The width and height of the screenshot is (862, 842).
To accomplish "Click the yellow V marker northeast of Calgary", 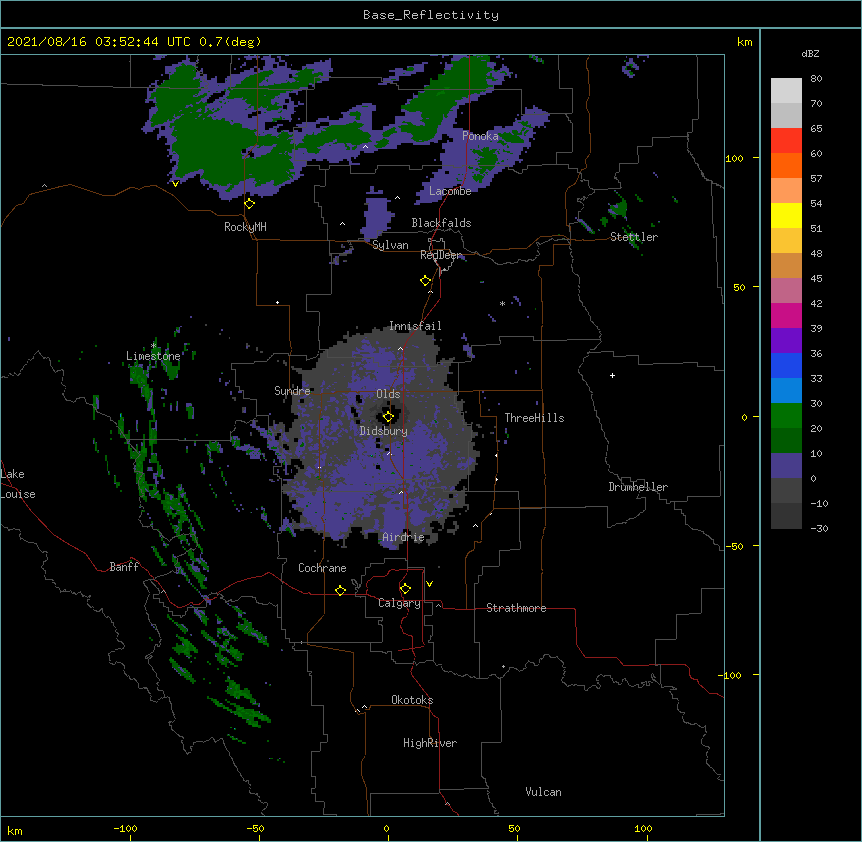I will 429,584.
